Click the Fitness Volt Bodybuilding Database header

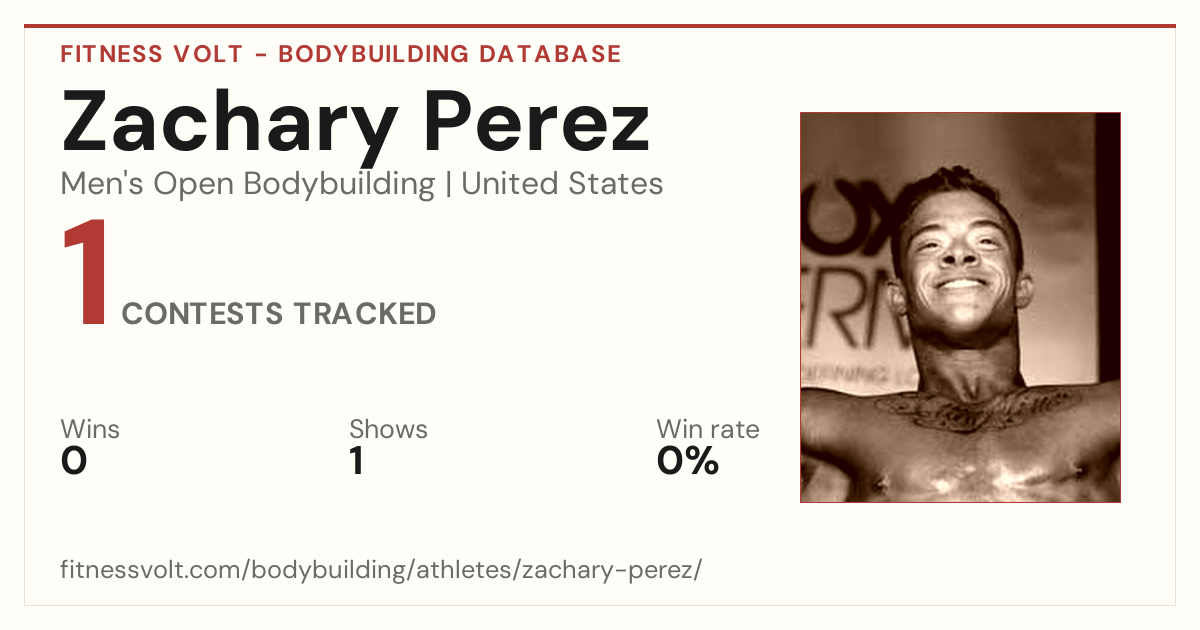tap(341, 54)
